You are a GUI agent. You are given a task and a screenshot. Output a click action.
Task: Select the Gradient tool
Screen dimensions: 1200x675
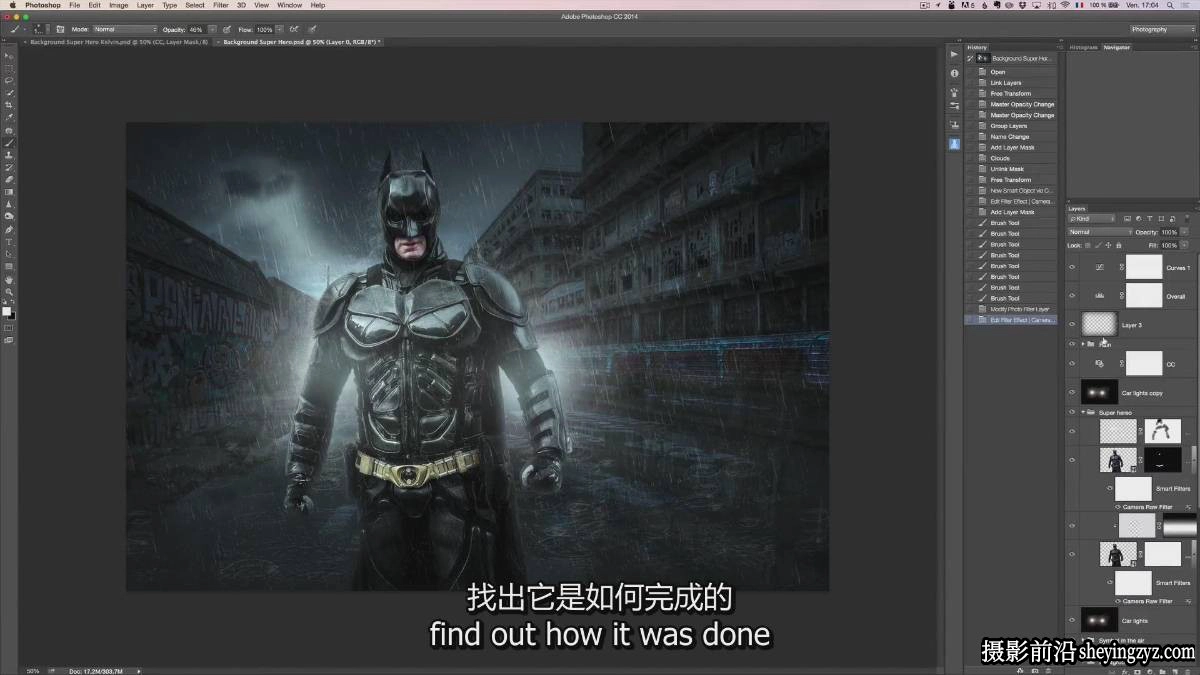(9, 192)
